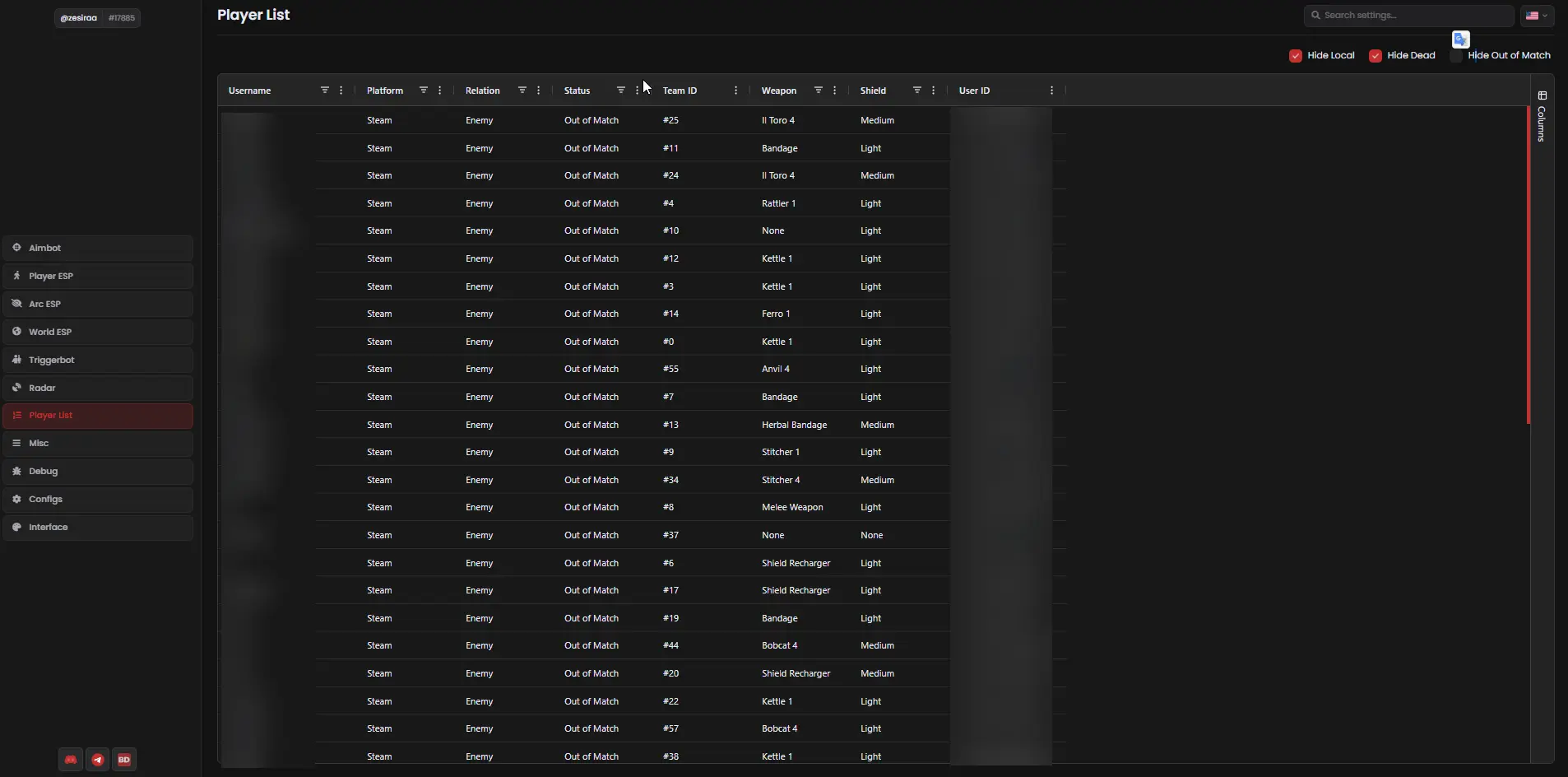The height and width of the screenshot is (777, 1568).
Task: Click the Google Translate popup icon
Action: coord(1460,40)
